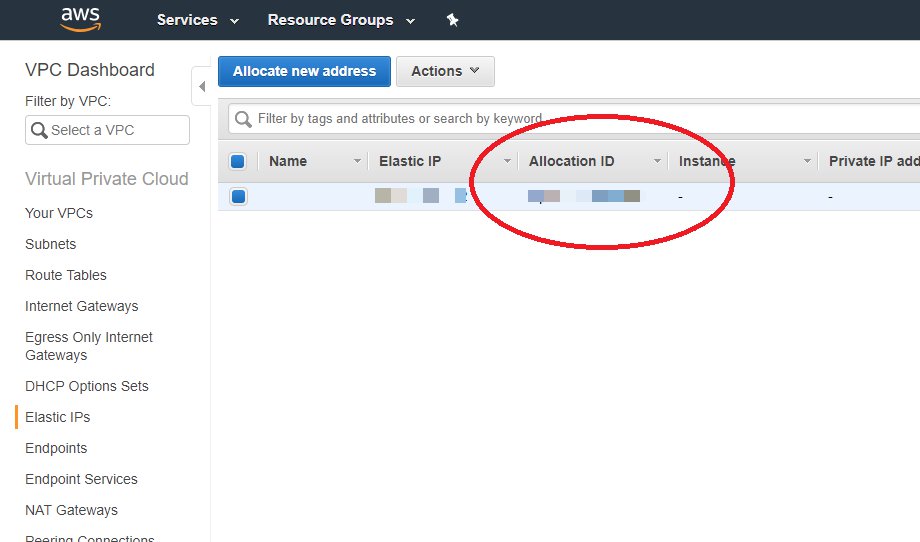Viewport: 920px width, 542px height.
Task: Open Endpoints page
Action: (x=56, y=448)
